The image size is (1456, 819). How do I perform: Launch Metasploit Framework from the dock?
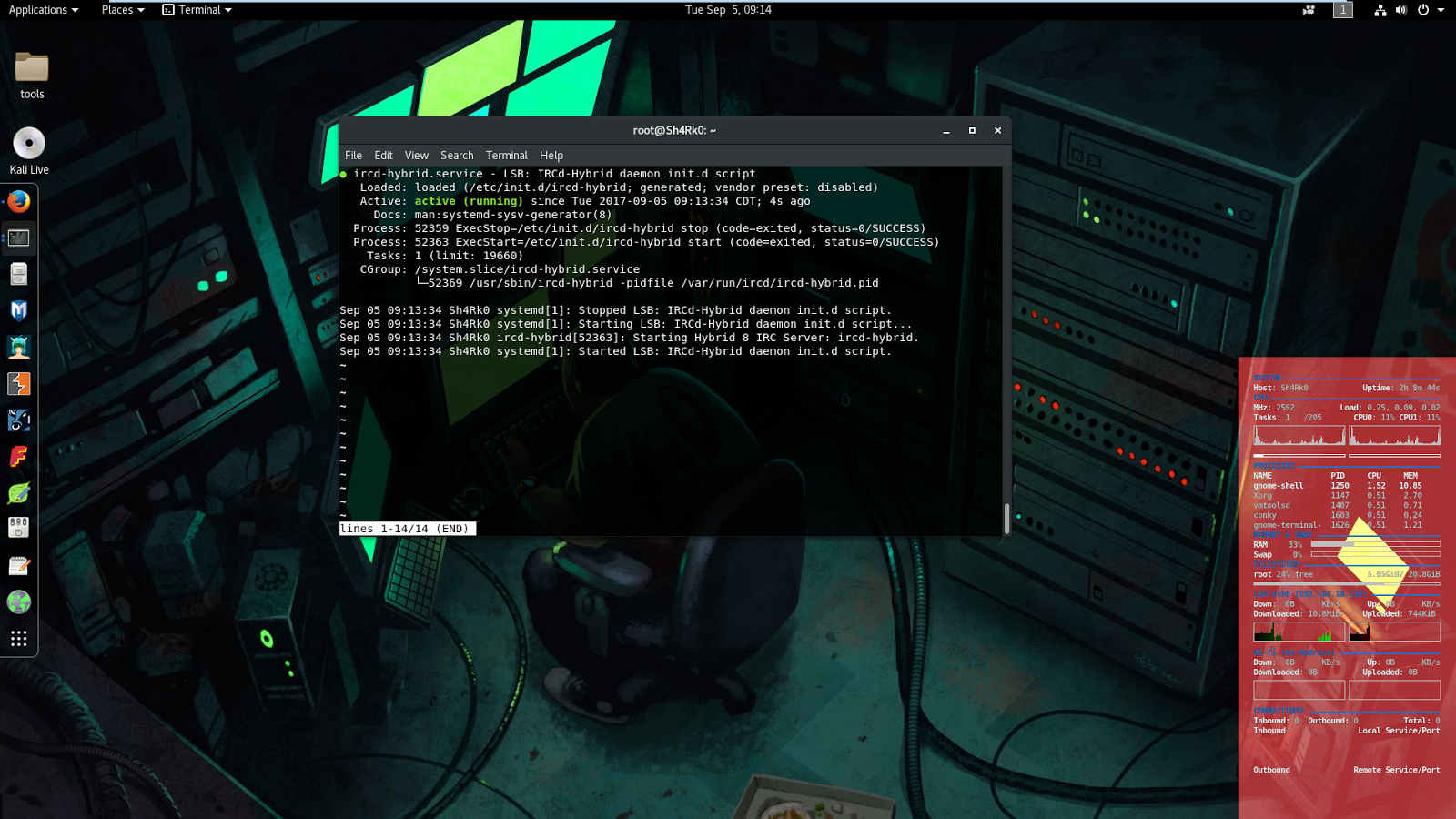pos(19,310)
